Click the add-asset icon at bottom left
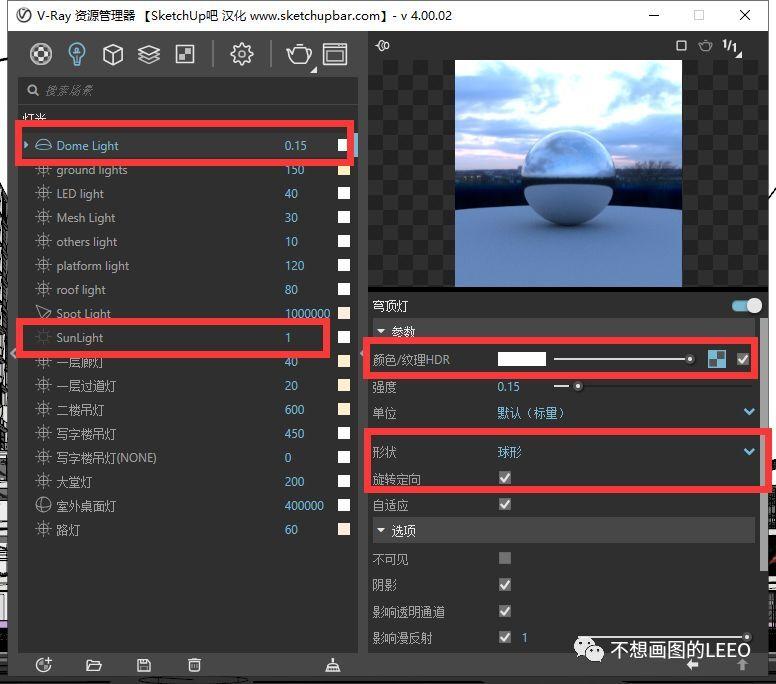The width and height of the screenshot is (776, 684). coord(44,664)
